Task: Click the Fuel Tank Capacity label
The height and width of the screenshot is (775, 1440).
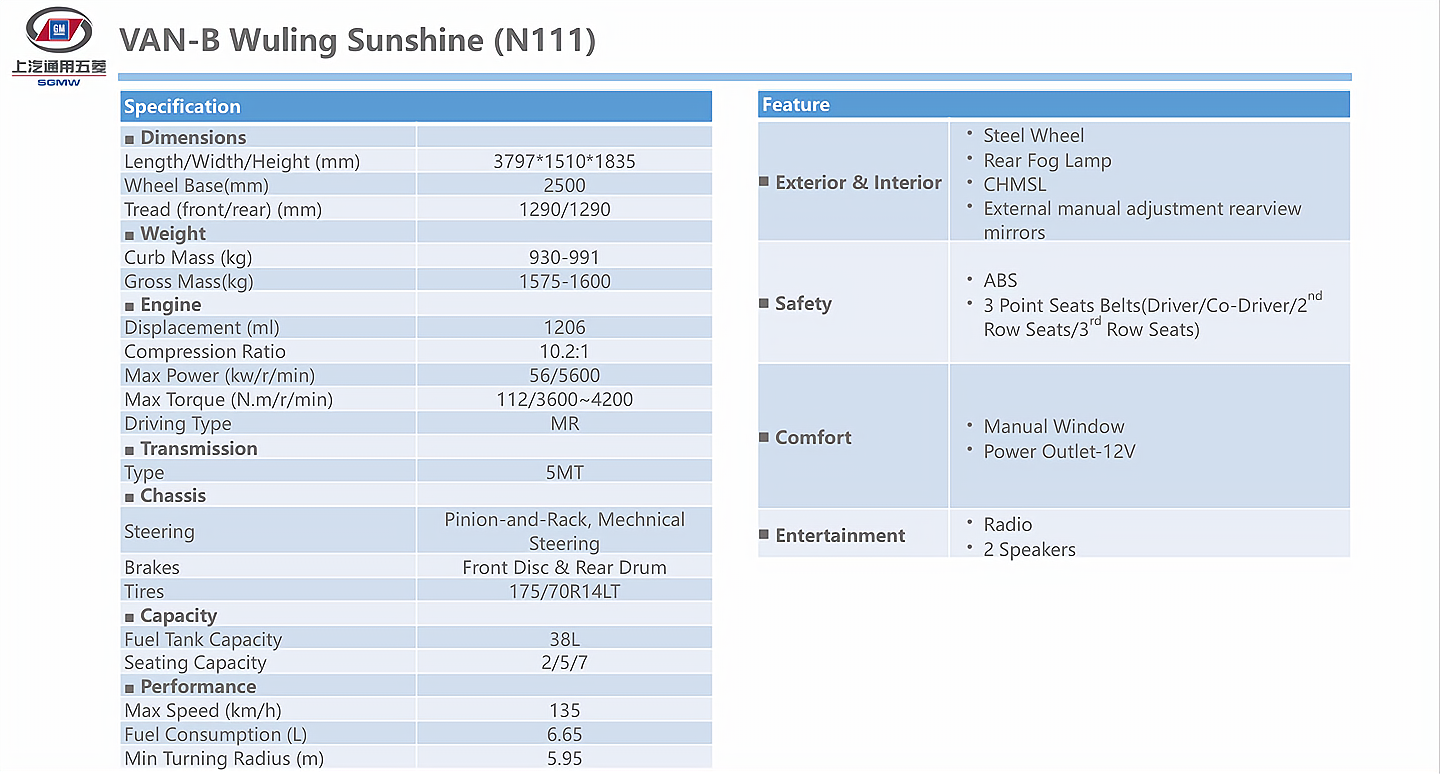Action: pos(203,639)
